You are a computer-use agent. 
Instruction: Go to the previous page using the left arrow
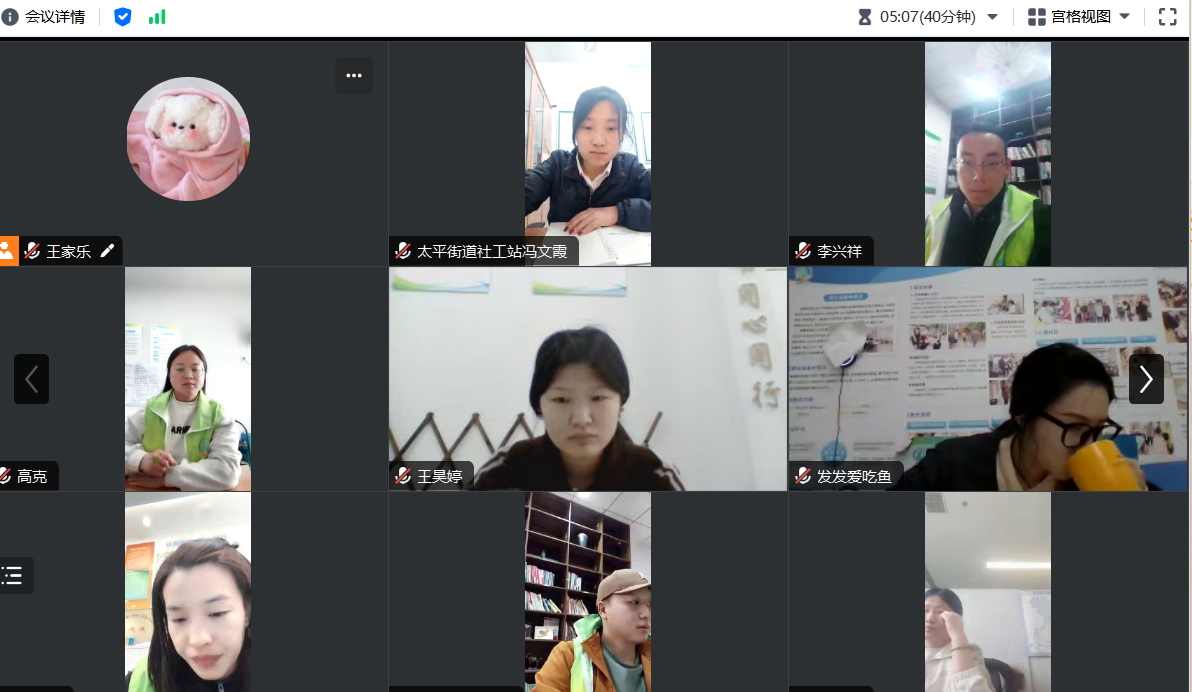(31, 379)
